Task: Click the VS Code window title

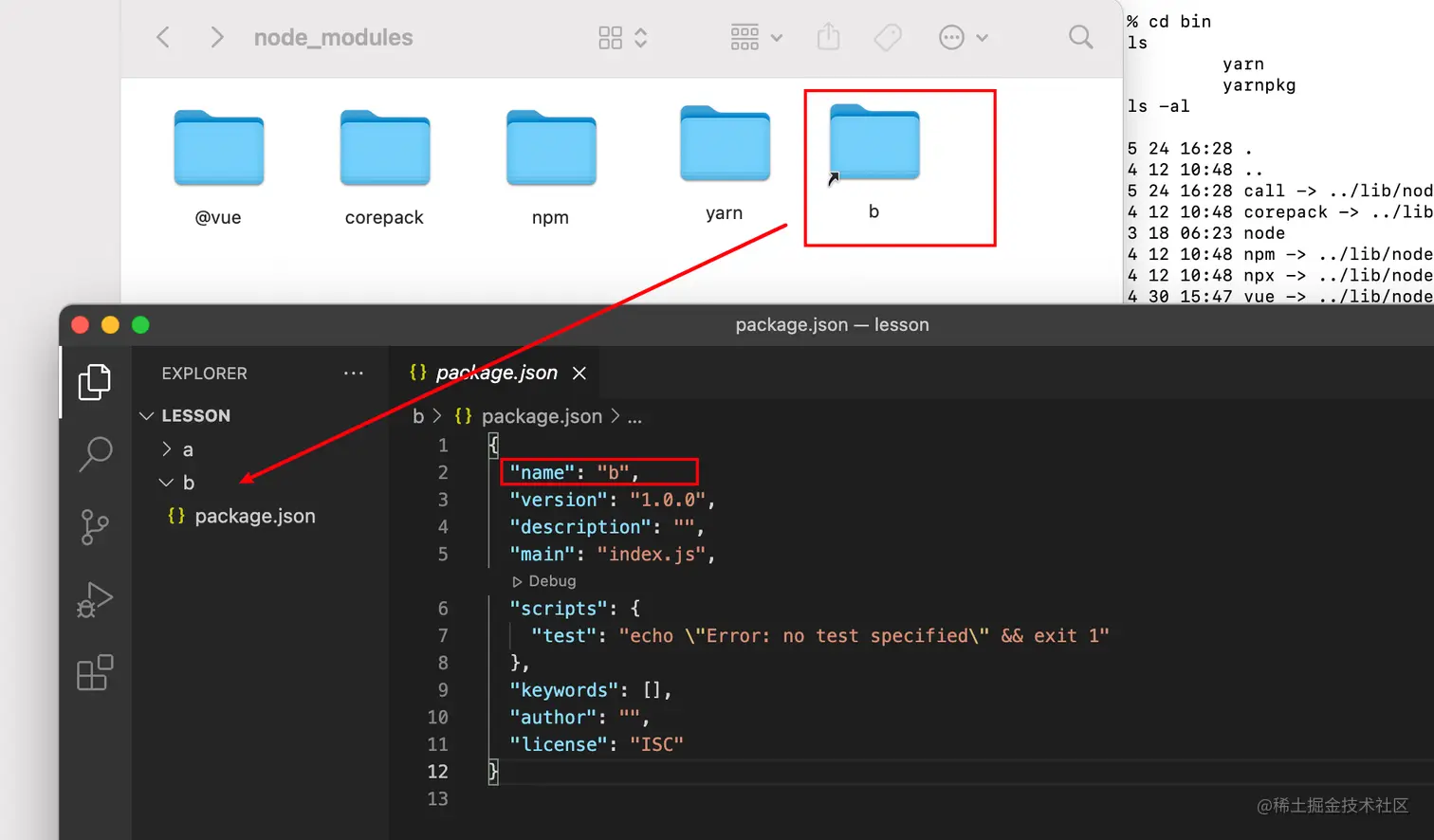Action: click(x=833, y=325)
